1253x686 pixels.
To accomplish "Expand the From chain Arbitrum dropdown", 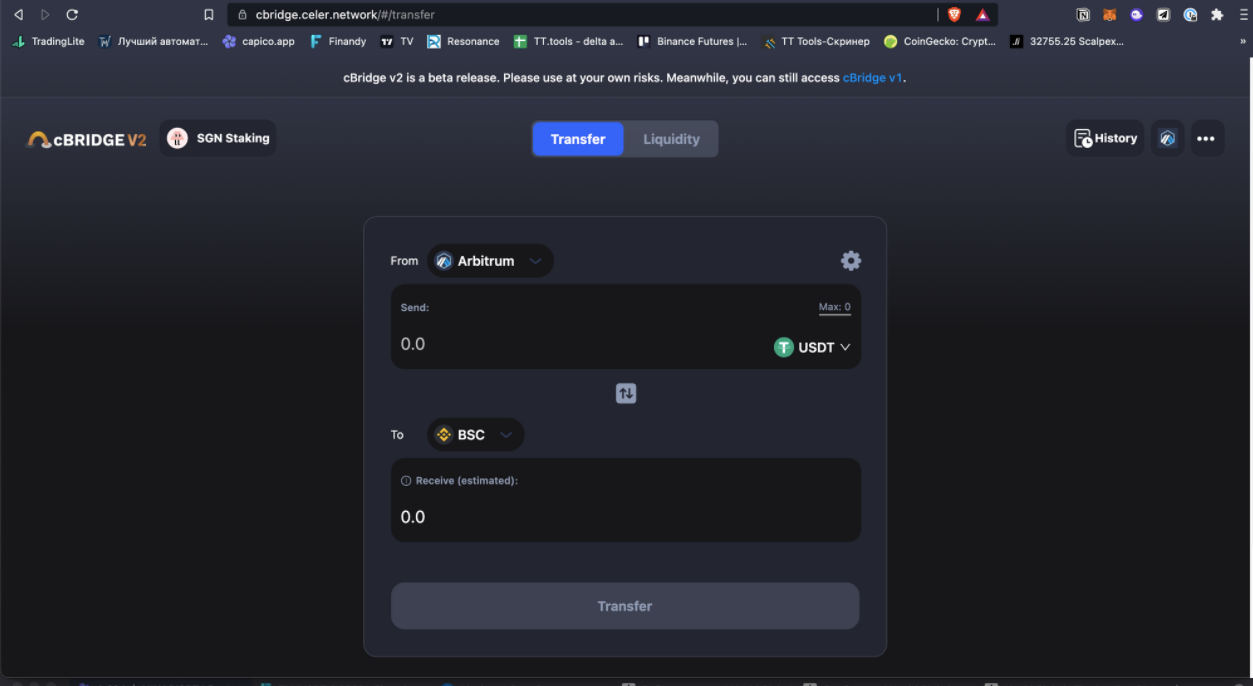I will [x=490, y=261].
